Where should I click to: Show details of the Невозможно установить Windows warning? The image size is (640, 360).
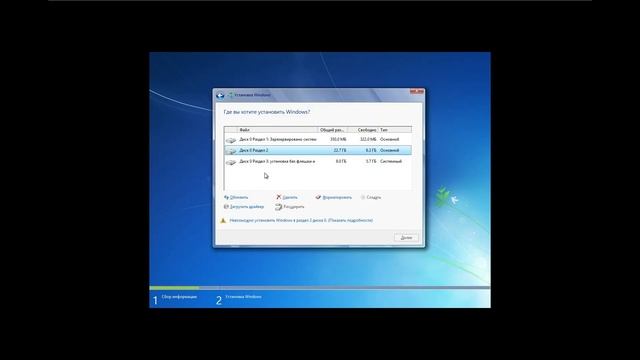point(301,220)
